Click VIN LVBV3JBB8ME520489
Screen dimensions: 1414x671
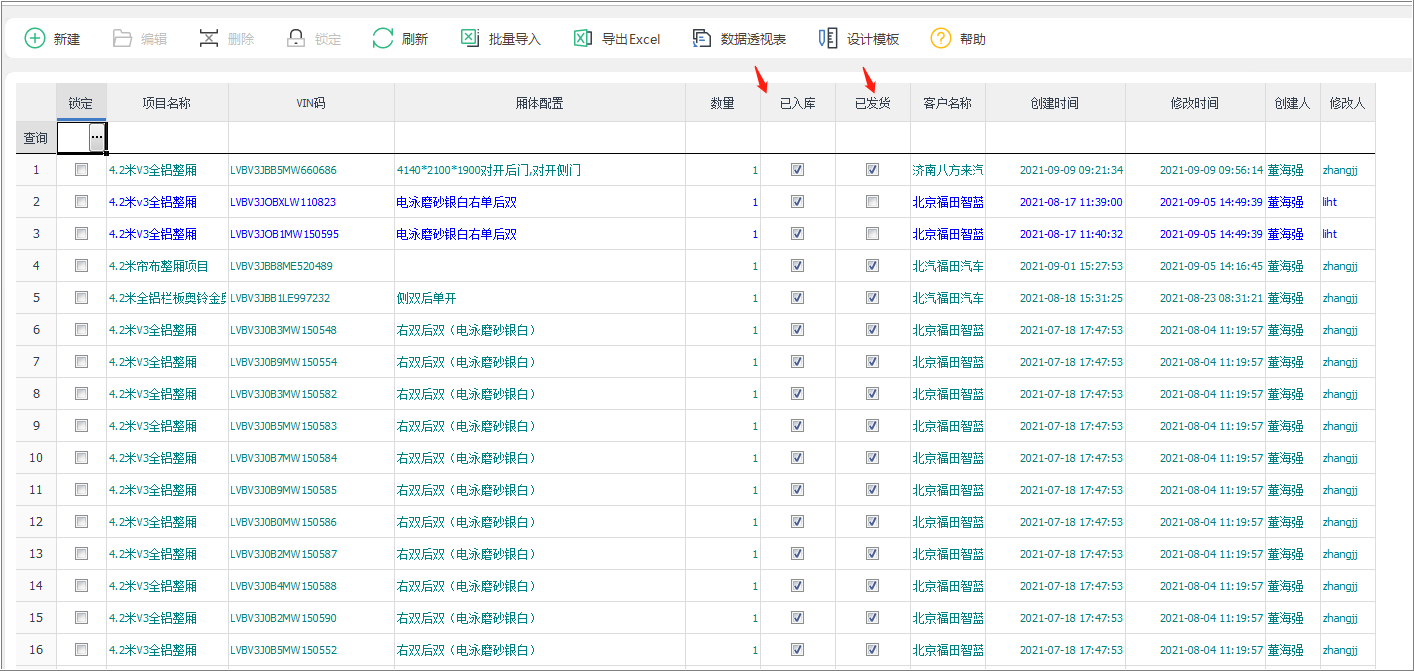281,266
